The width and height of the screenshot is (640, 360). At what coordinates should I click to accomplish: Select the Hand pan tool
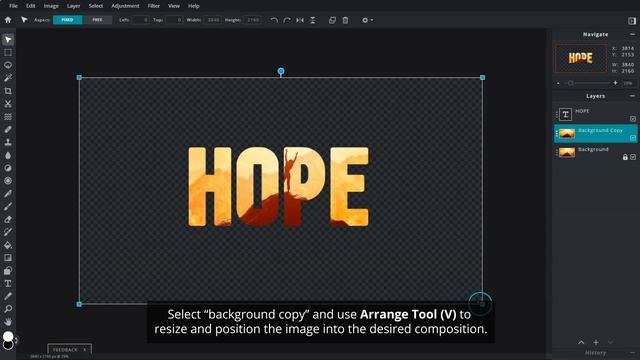click(8, 322)
